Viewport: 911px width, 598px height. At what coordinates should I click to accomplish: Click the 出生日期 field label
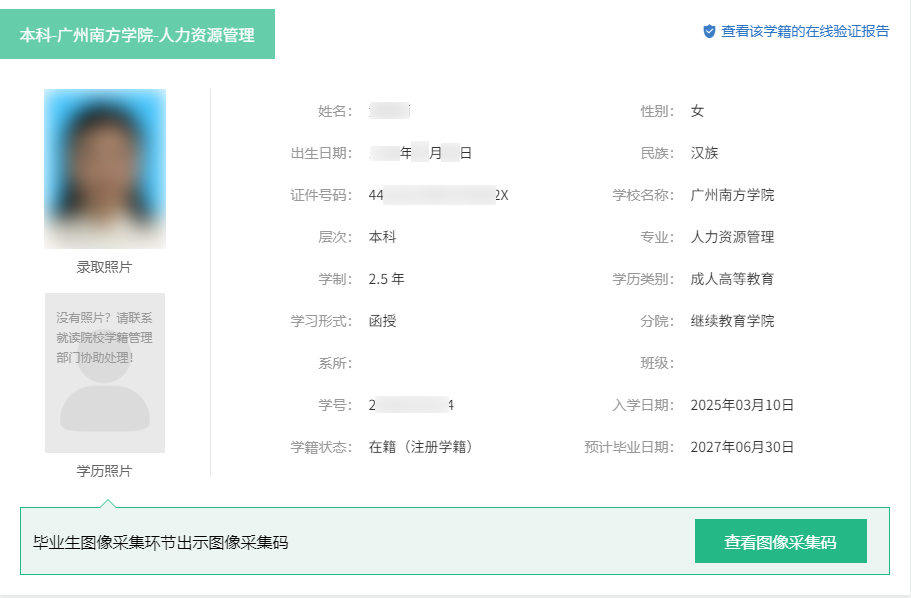(x=321, y=153)
